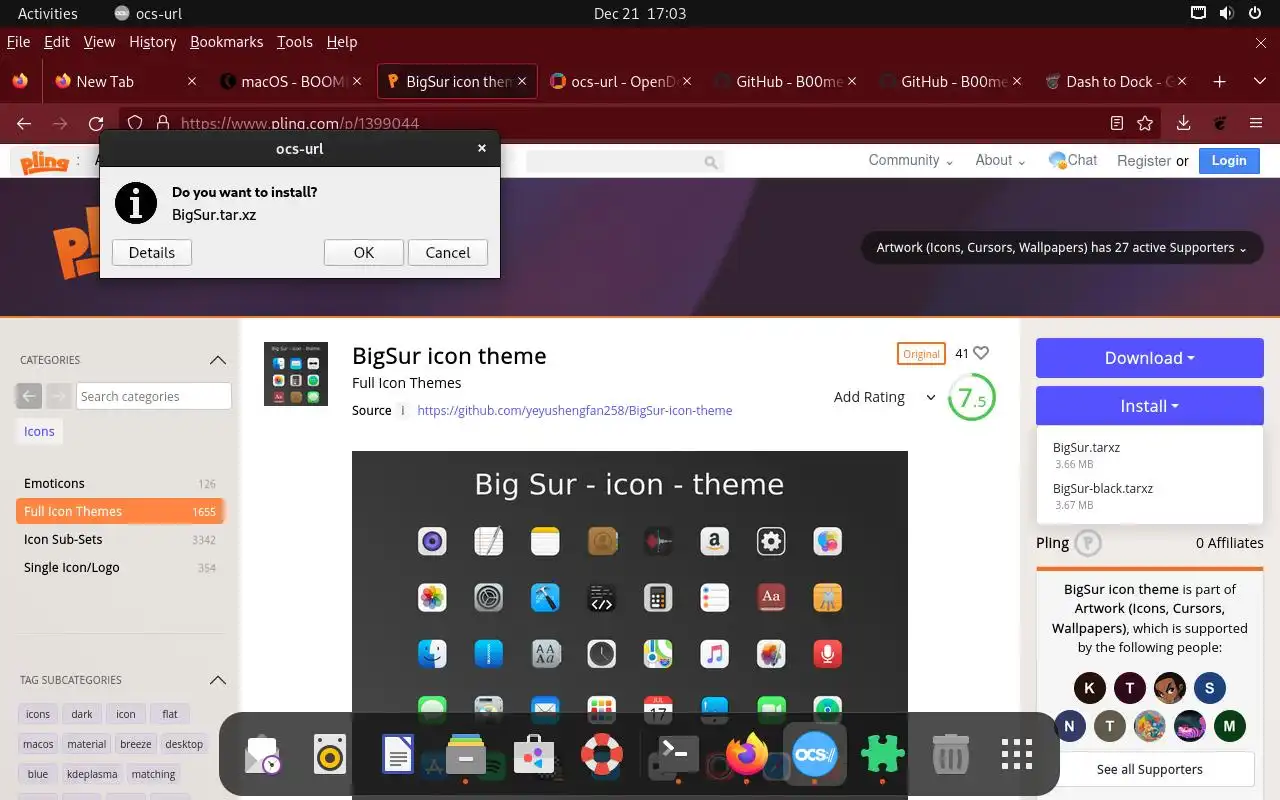Viewport: 1280px width, 800px height.
Task: Click the ocs-url app icon in dock
Action: pyautogui.click(x=814, y=755)
